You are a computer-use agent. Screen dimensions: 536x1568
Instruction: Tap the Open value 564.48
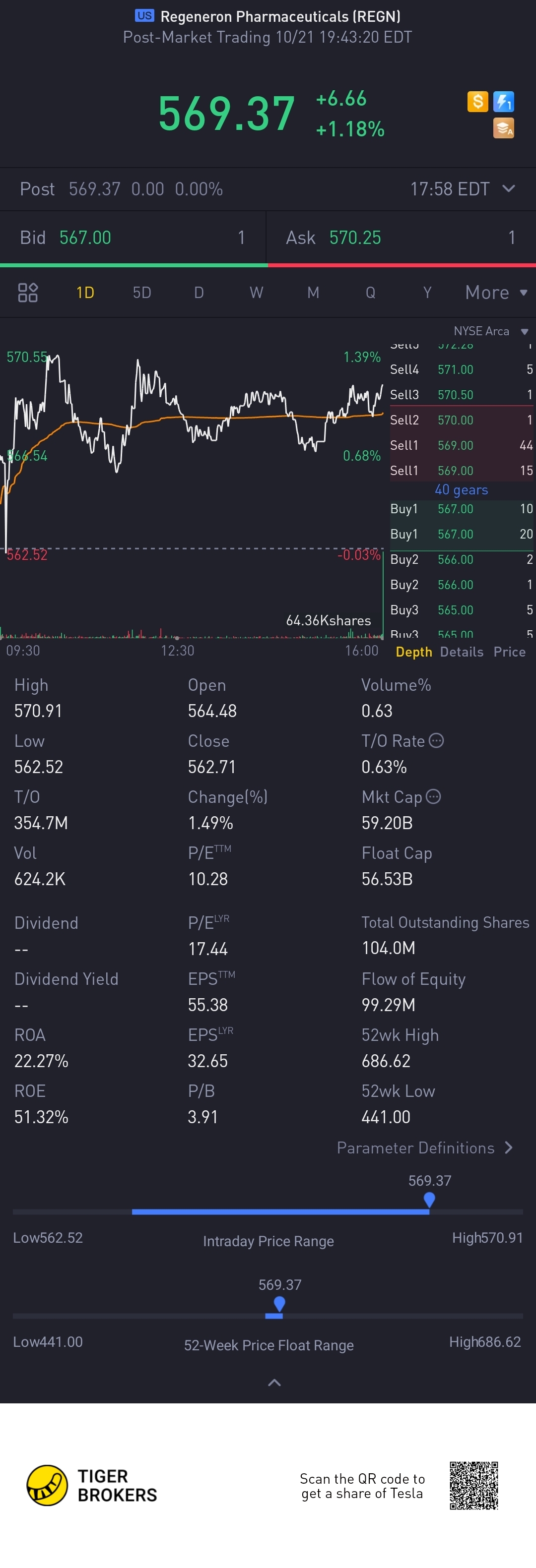click(x=212, y=710)
